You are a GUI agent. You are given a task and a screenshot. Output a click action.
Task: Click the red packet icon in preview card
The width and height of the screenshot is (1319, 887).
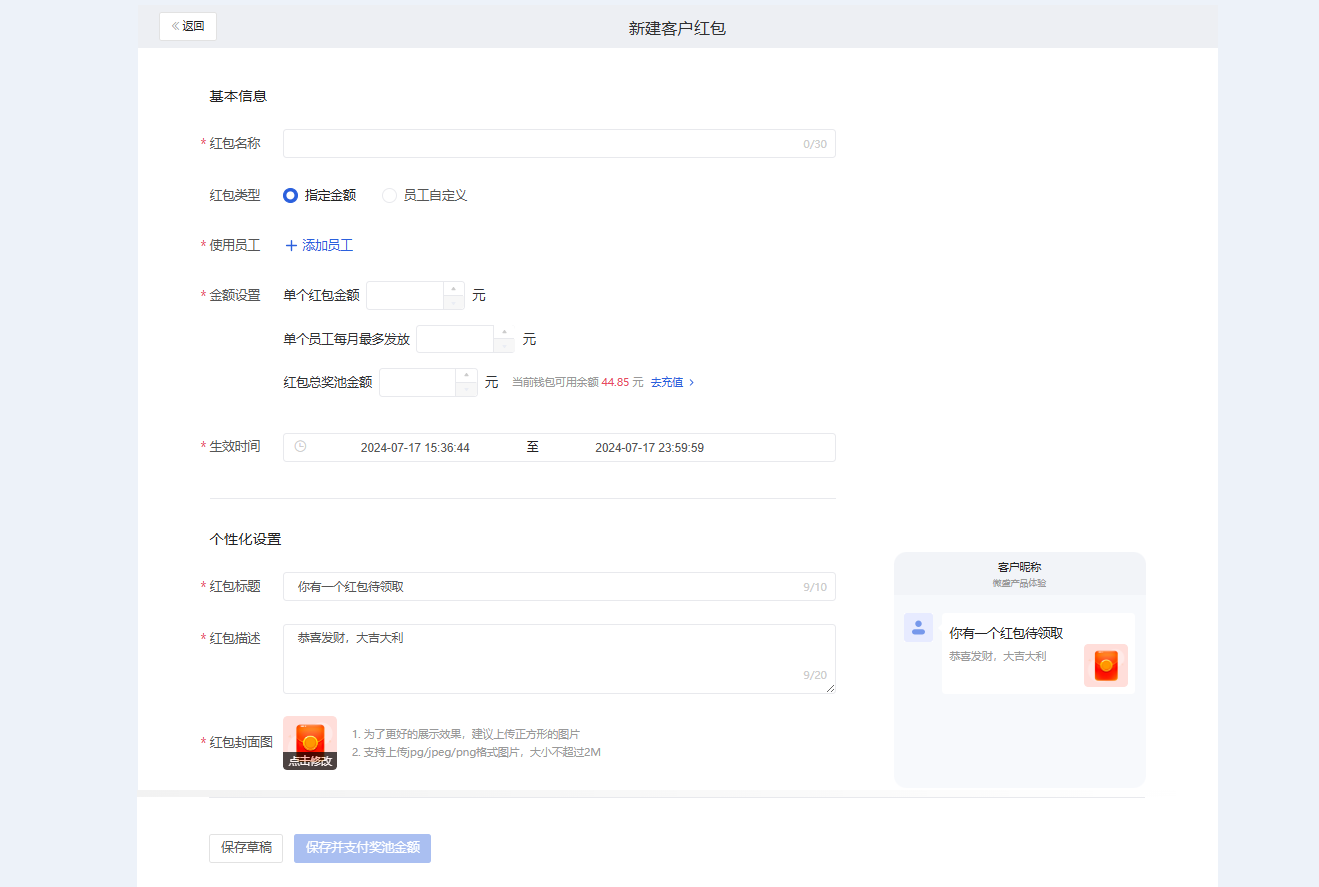[1106, 665]
